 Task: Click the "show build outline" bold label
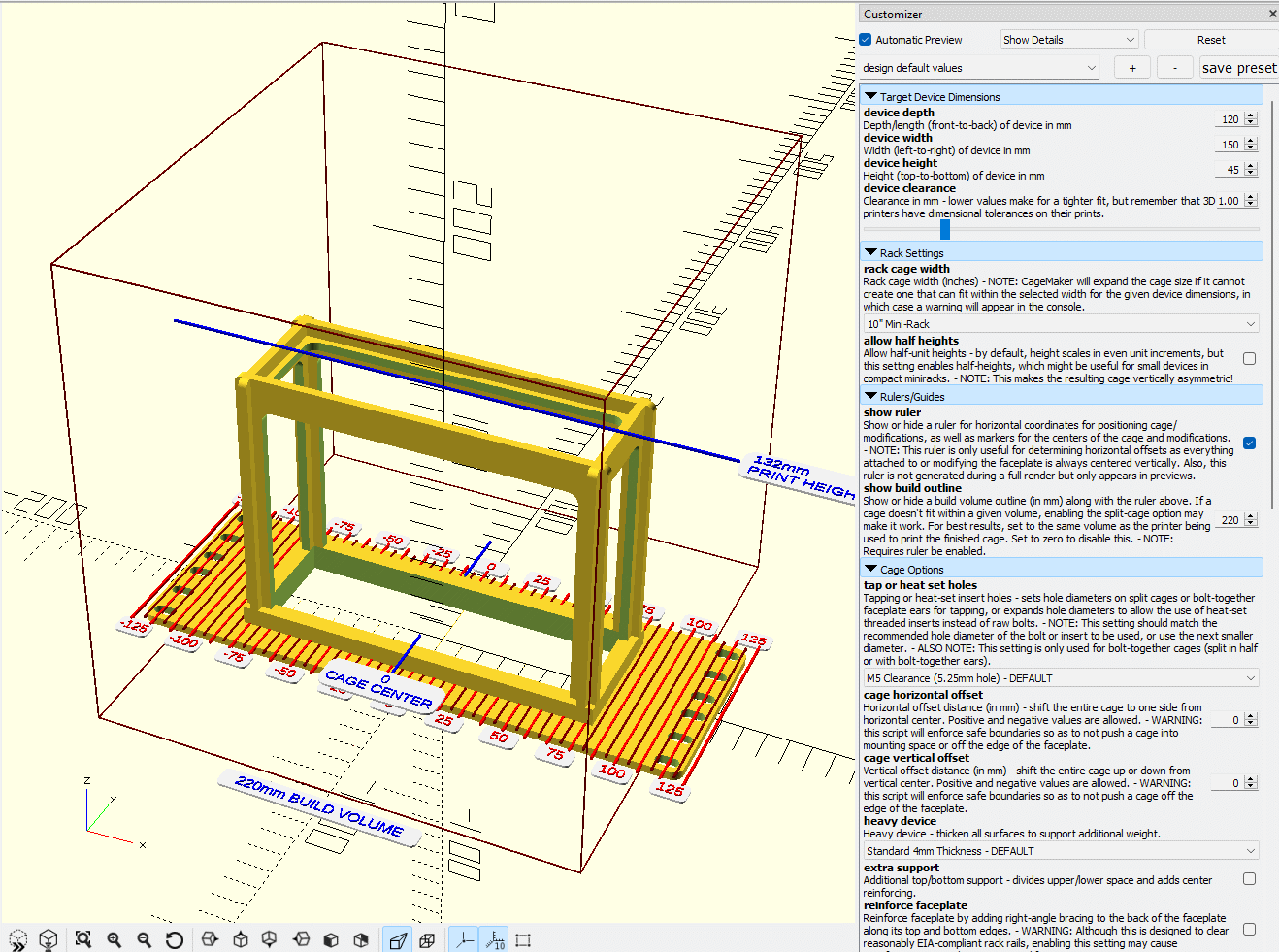click(912, 488)
